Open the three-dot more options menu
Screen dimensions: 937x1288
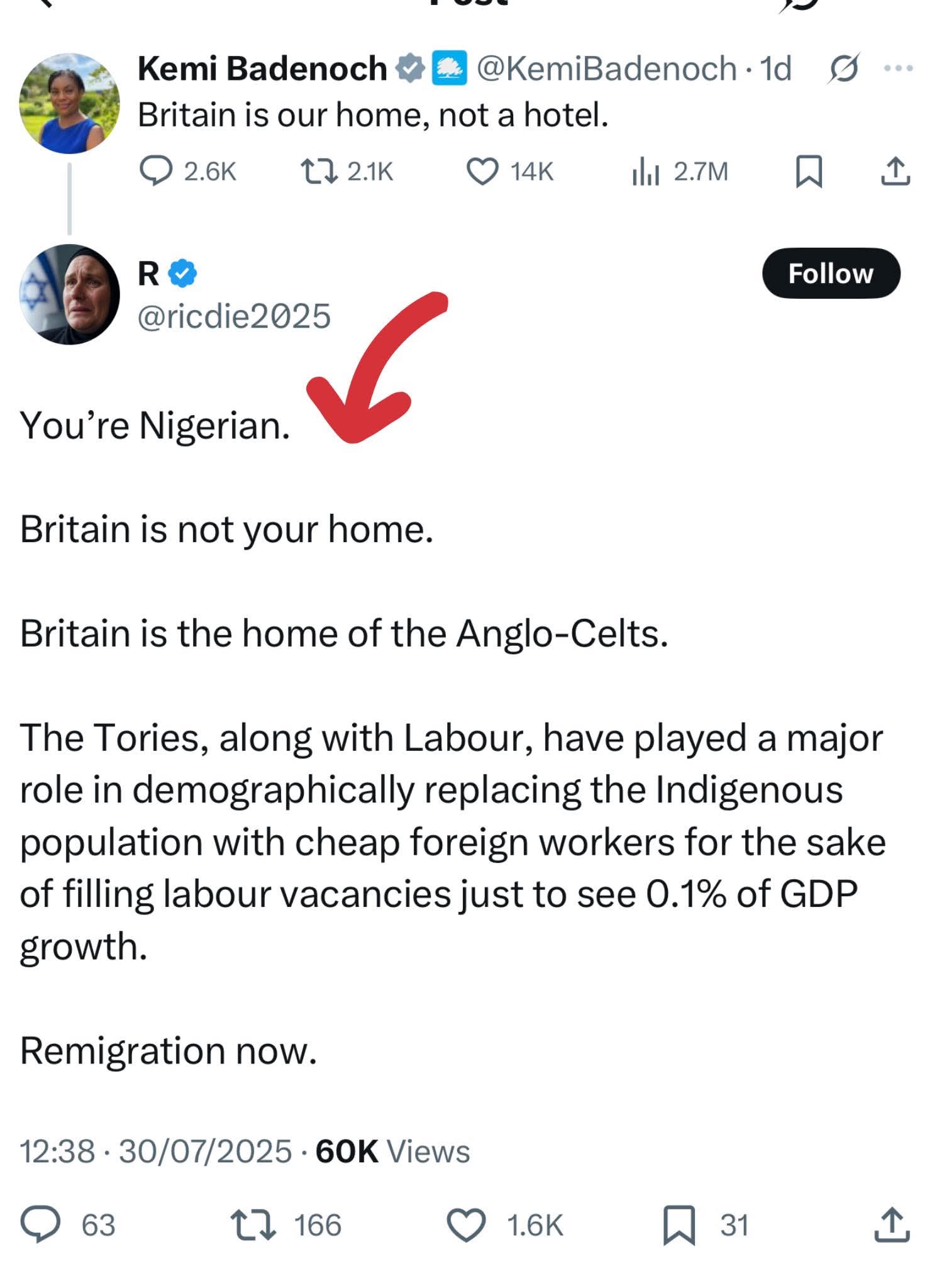pyautogui.click(x=898, y=68)
